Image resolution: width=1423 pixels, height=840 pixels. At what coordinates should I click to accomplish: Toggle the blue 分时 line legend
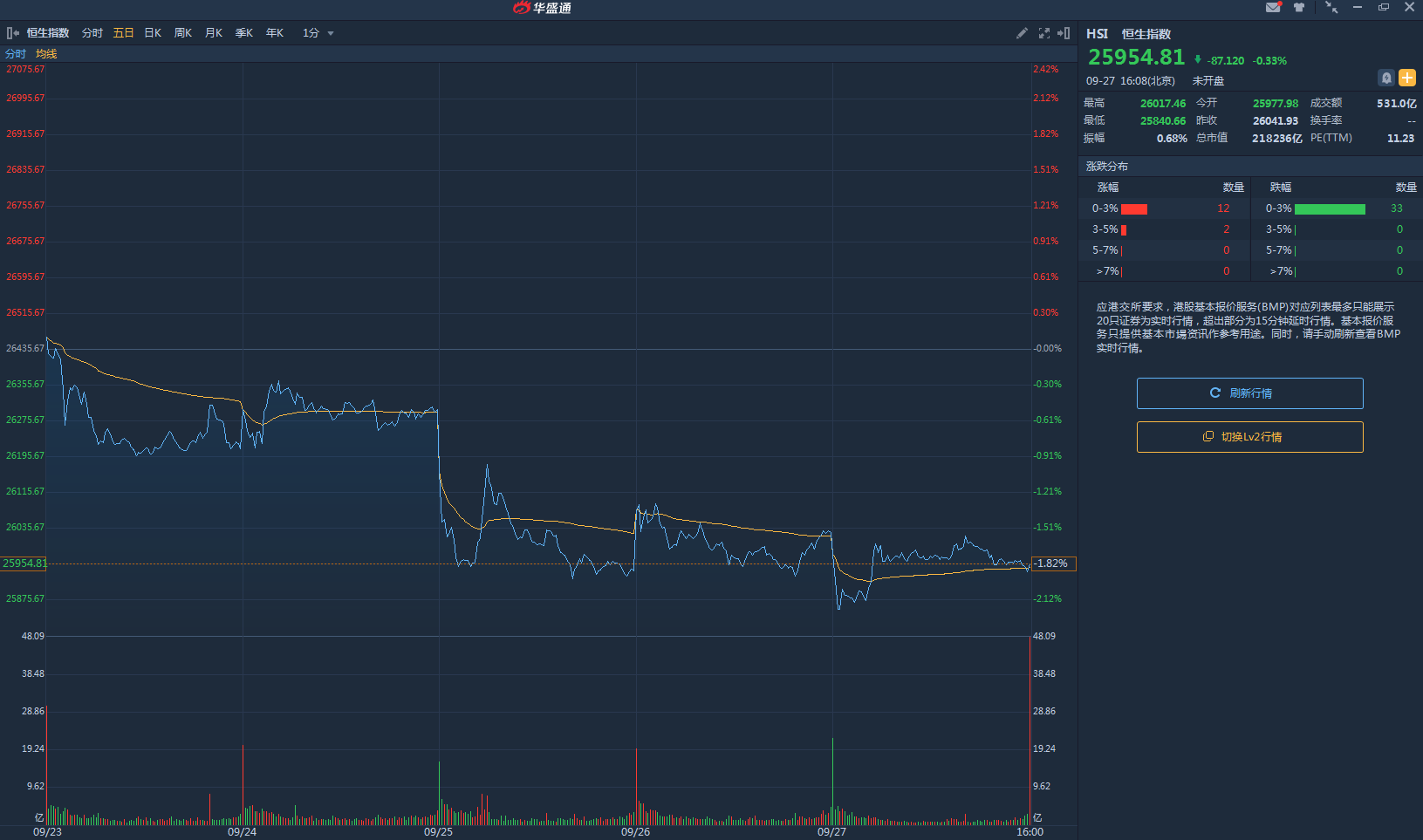point(16,54)
